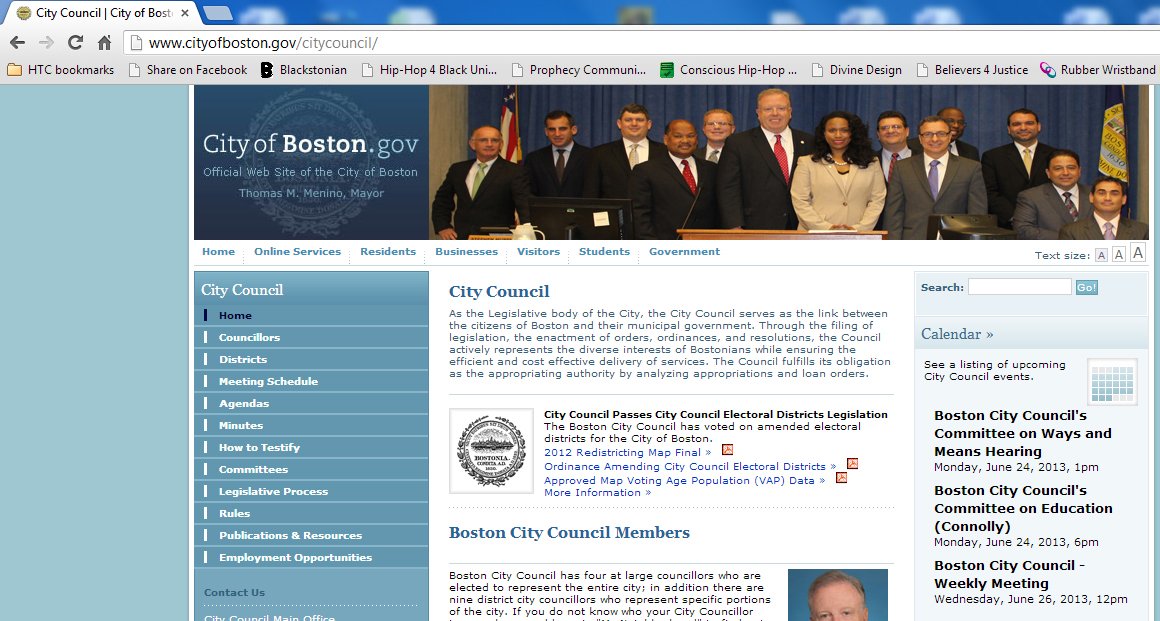Open the HTC bookmarks folder
The height and width of the screenshot is (621, 1160).
point(61,70)
